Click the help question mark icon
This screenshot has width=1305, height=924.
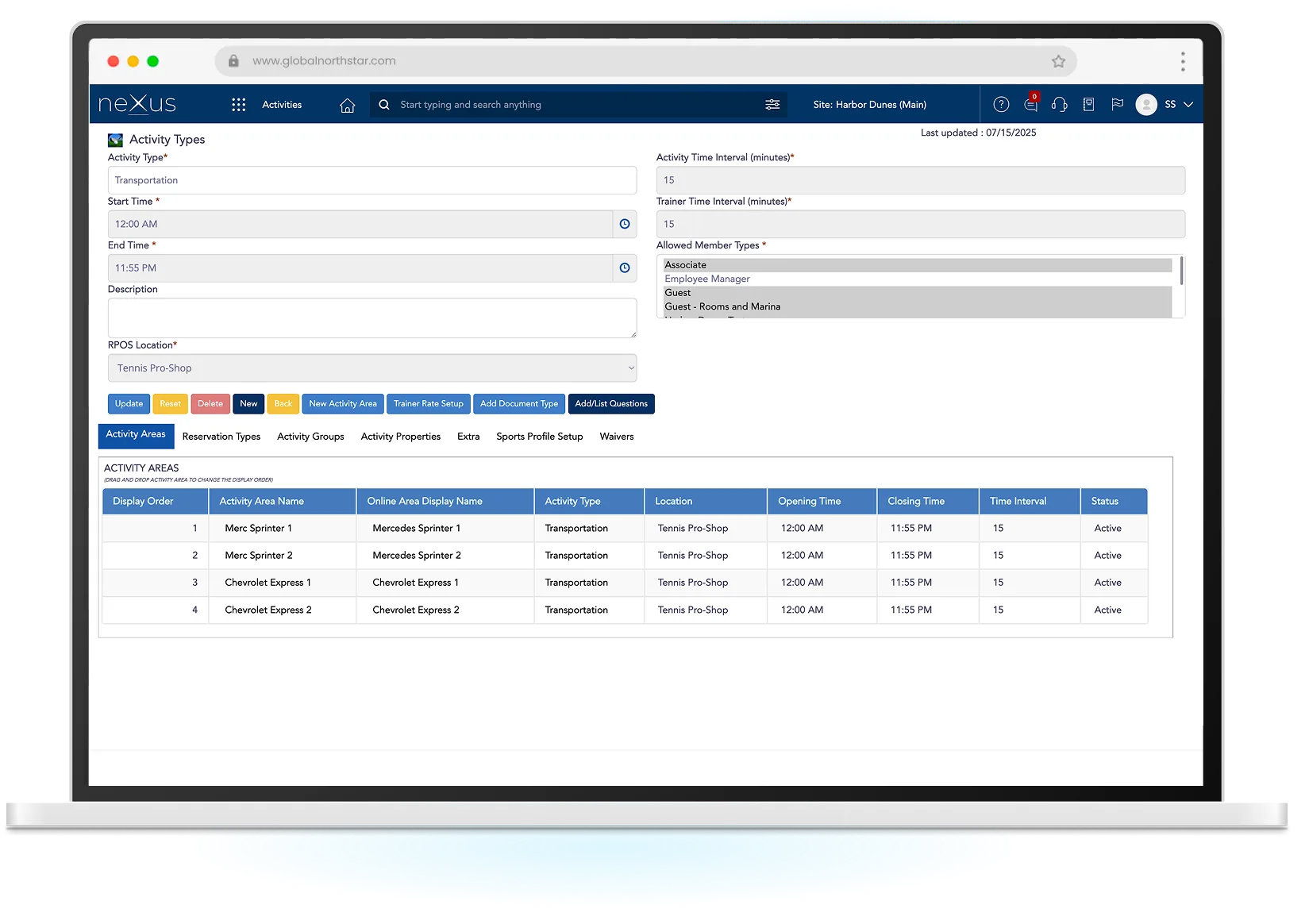(x=1001, y=105)
